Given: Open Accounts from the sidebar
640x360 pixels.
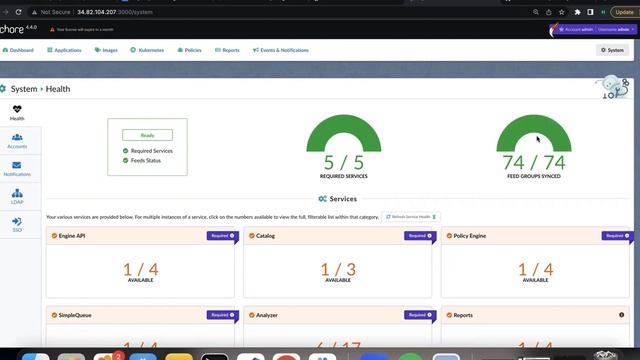Looking at the screenshot, I should pos(17,141).
